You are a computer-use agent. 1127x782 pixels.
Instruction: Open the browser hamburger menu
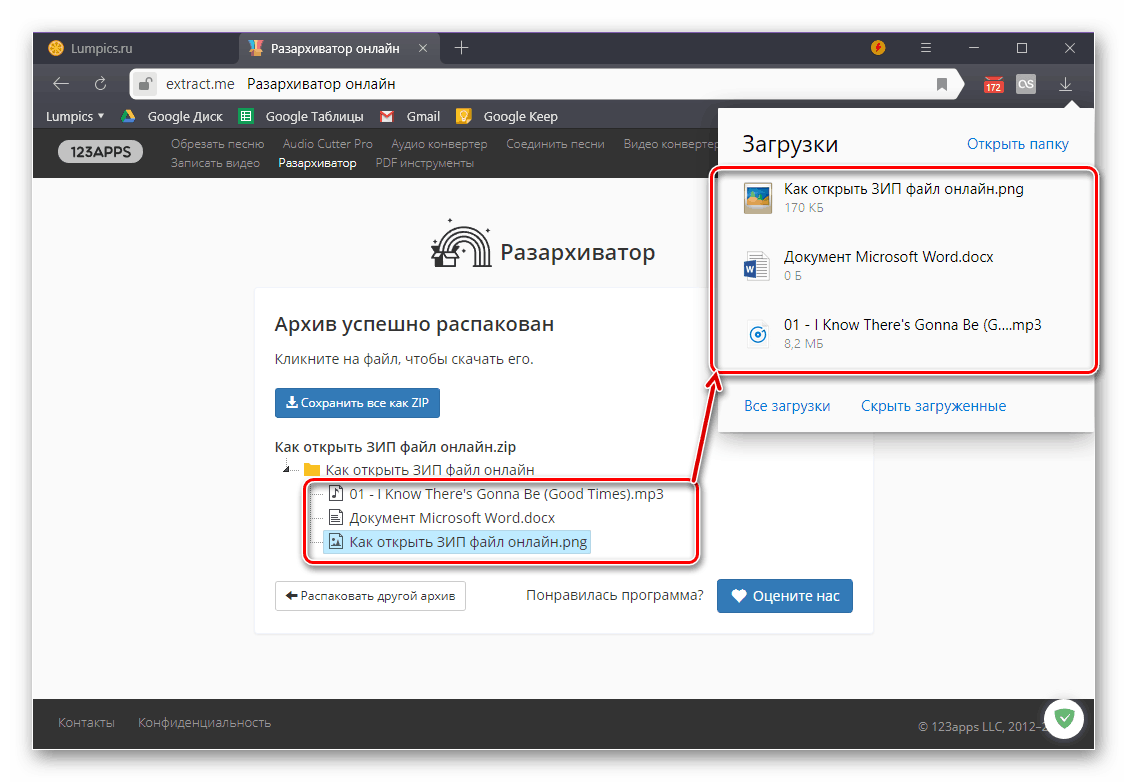[x=926, y=47]
